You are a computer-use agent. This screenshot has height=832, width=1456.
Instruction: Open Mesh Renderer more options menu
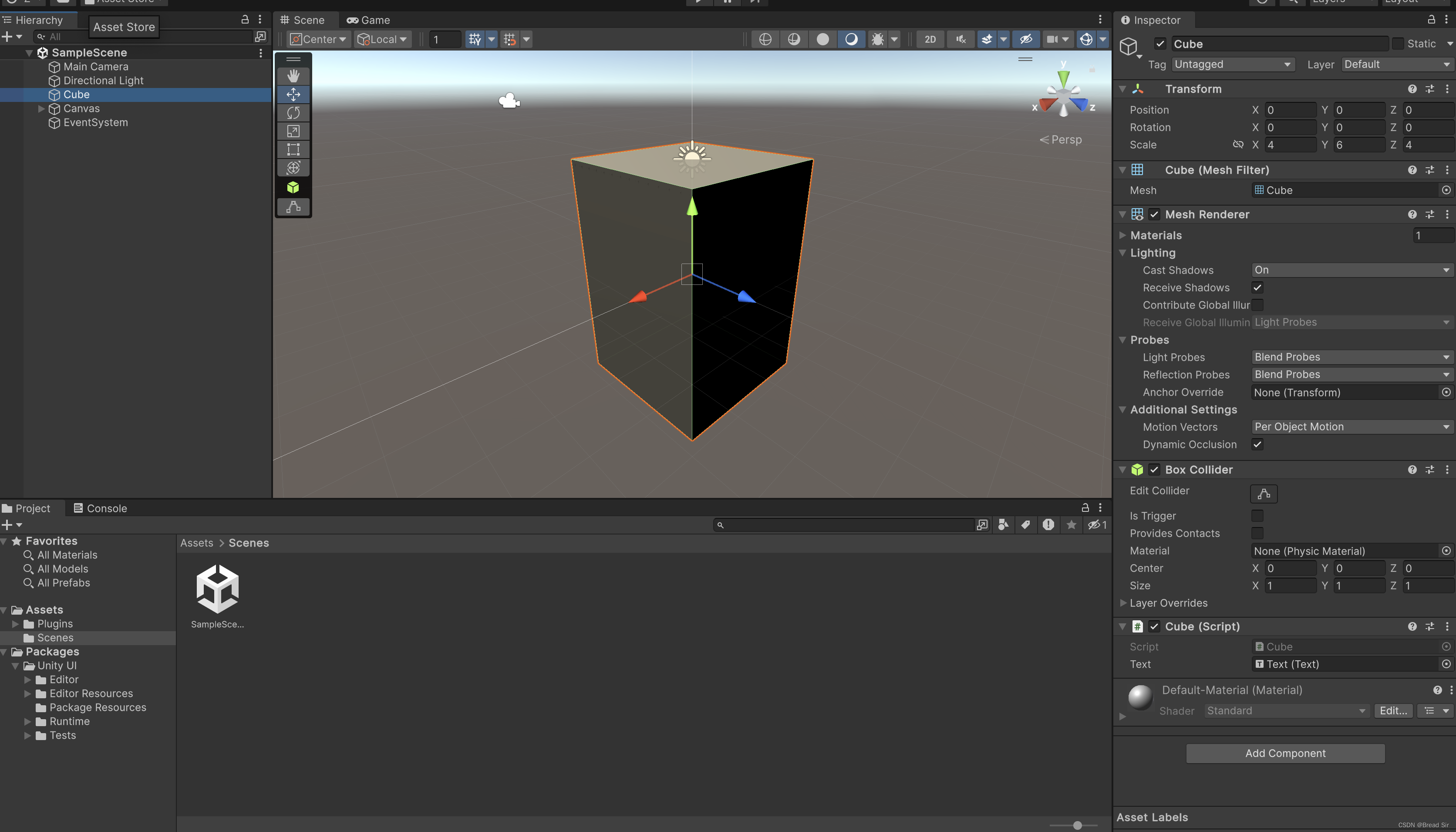(1447, 214)
